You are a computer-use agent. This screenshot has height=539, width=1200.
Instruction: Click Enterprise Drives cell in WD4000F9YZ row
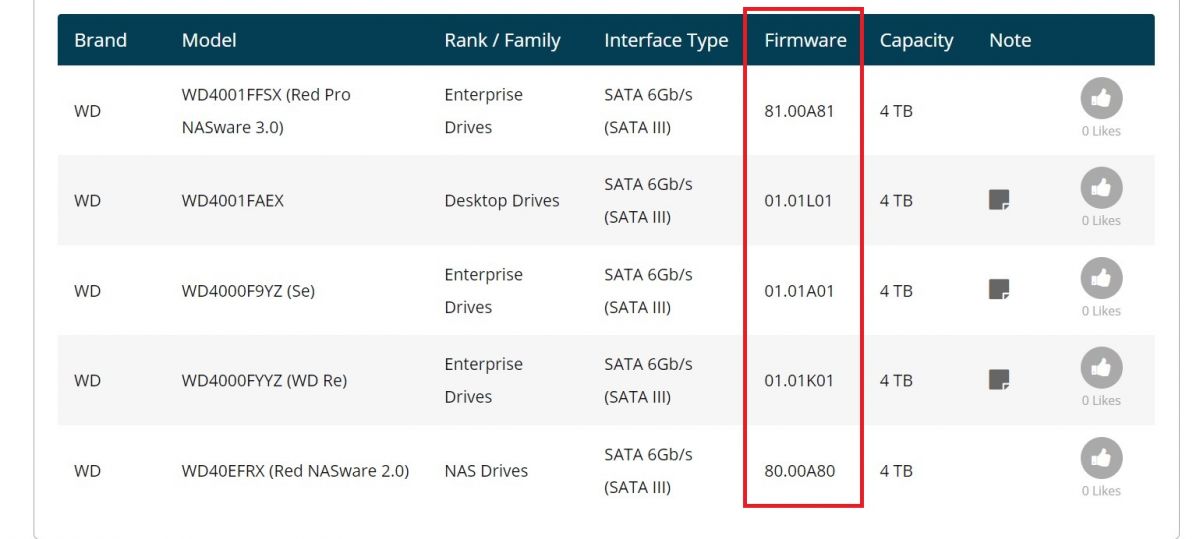(x=484, y=291)
